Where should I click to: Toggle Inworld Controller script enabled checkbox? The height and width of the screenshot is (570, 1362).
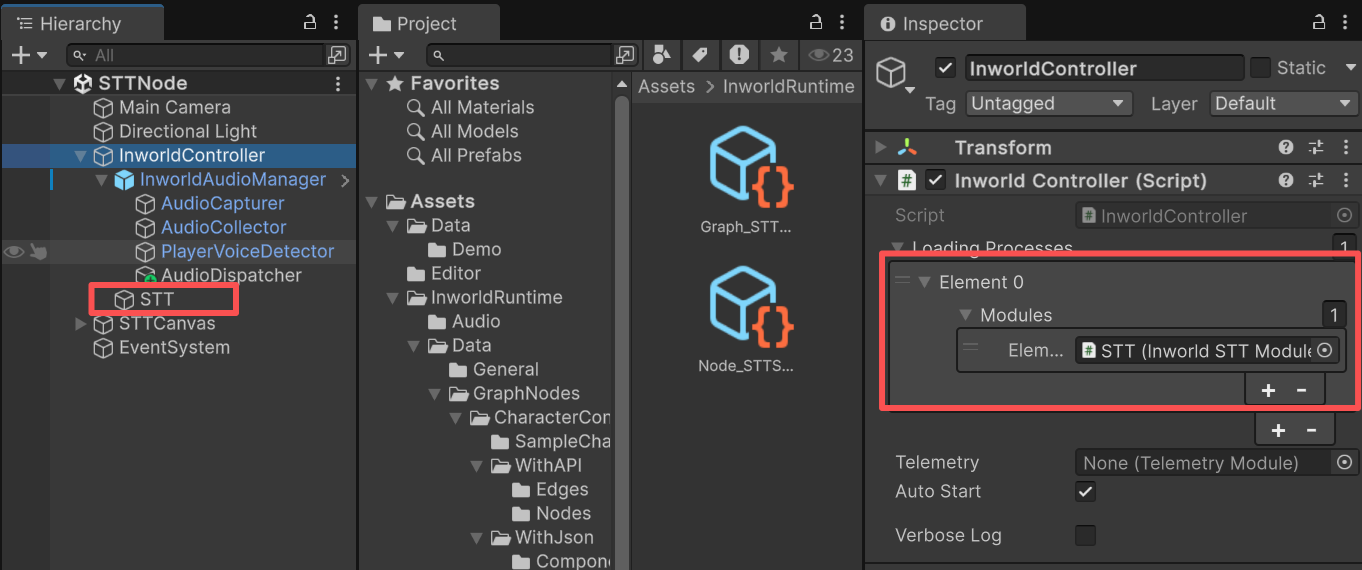click(936, 181)
